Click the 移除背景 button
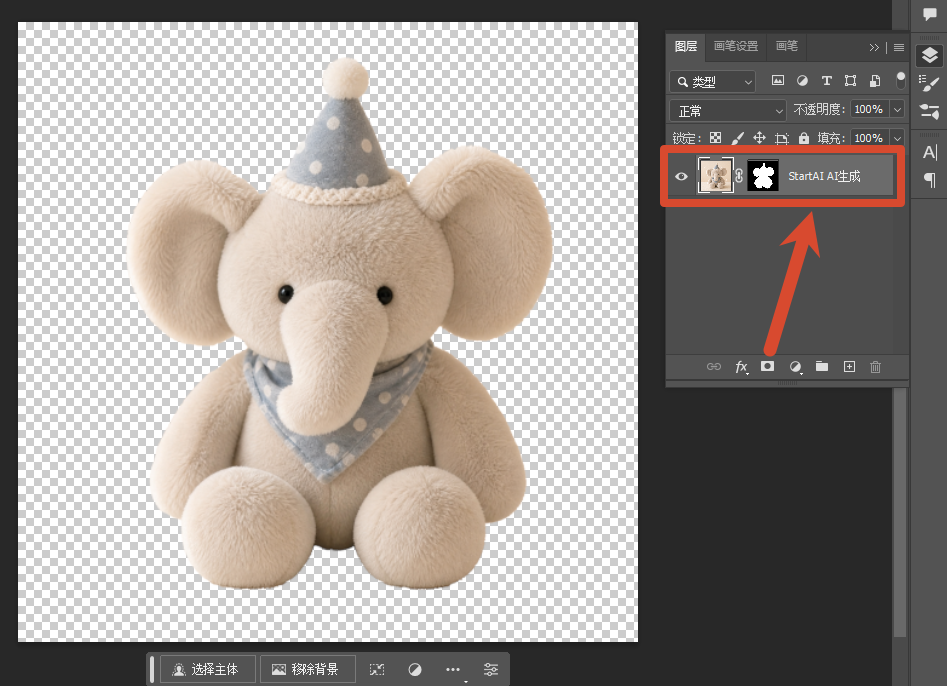 [308, 669]
